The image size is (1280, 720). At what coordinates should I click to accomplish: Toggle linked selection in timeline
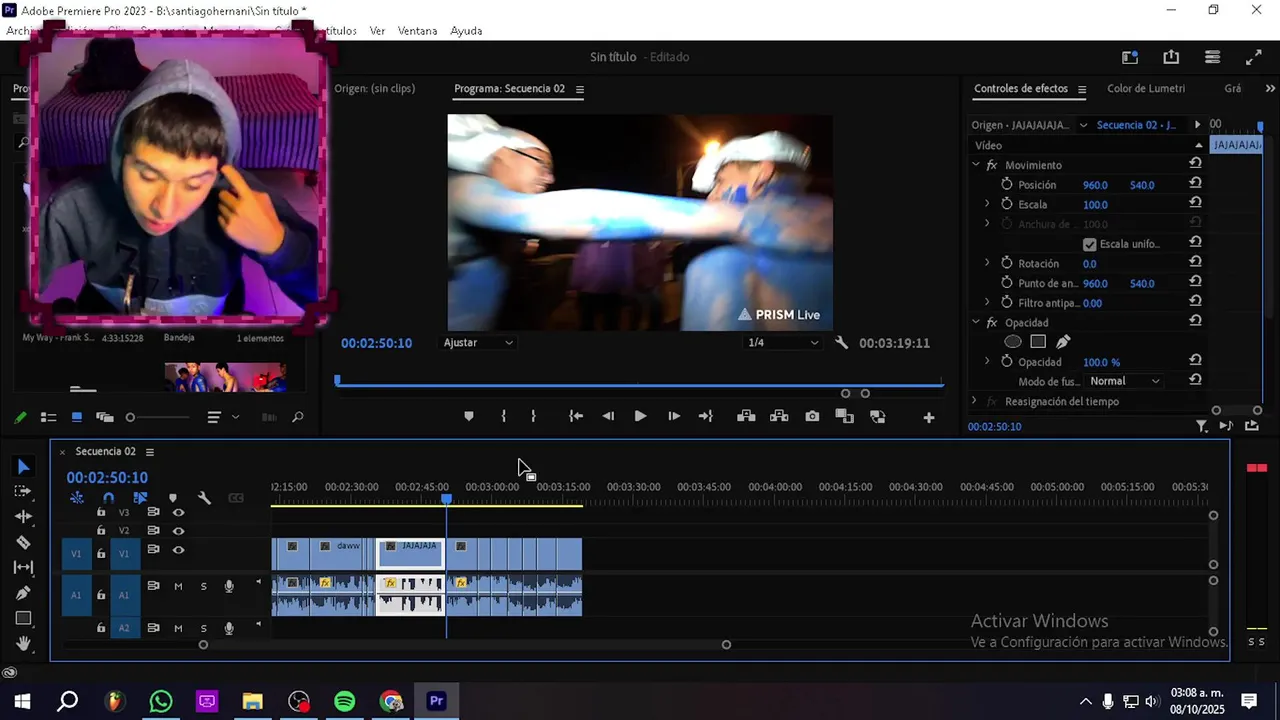(x=140, y=498)
